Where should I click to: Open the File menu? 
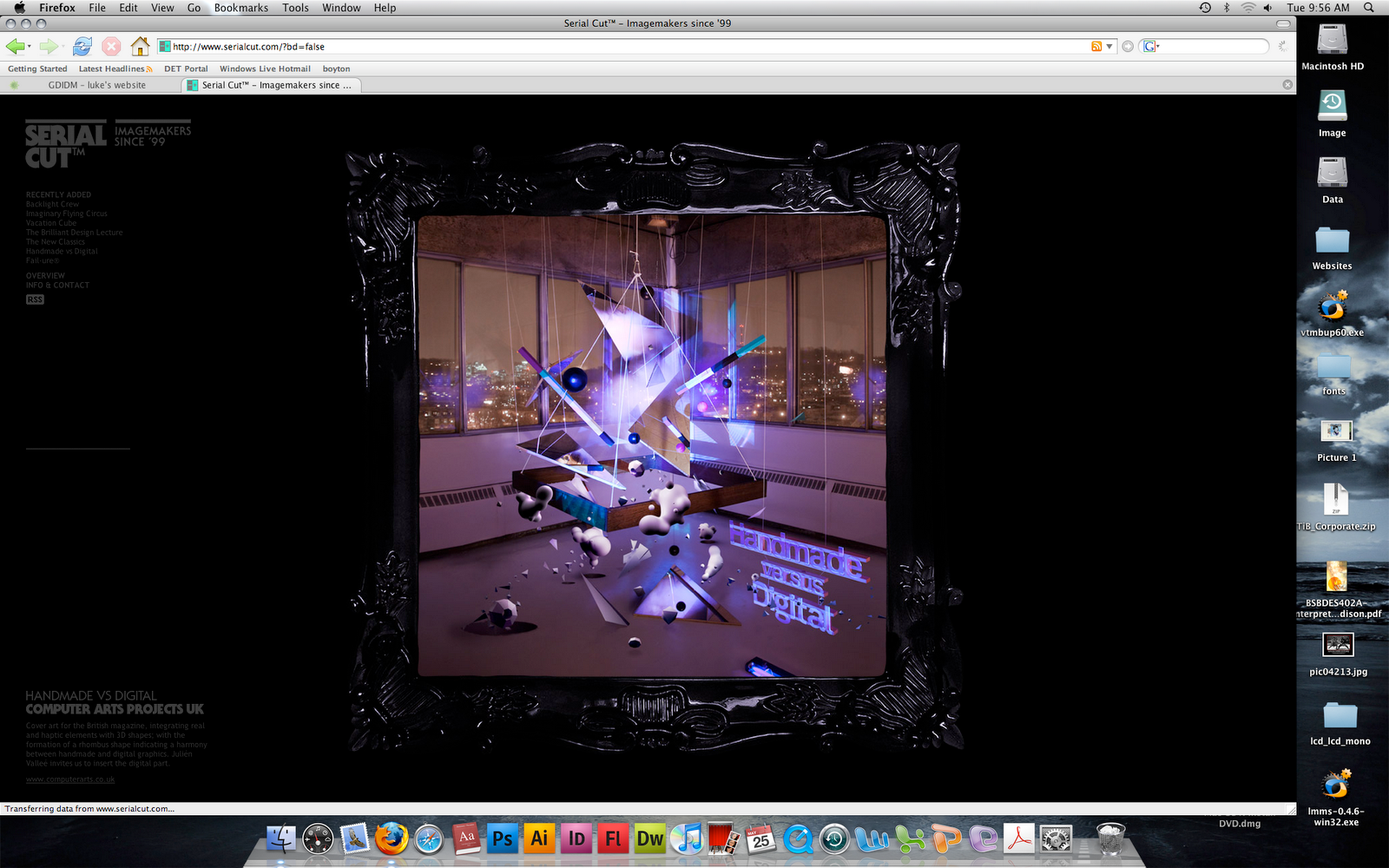[97, 8]
